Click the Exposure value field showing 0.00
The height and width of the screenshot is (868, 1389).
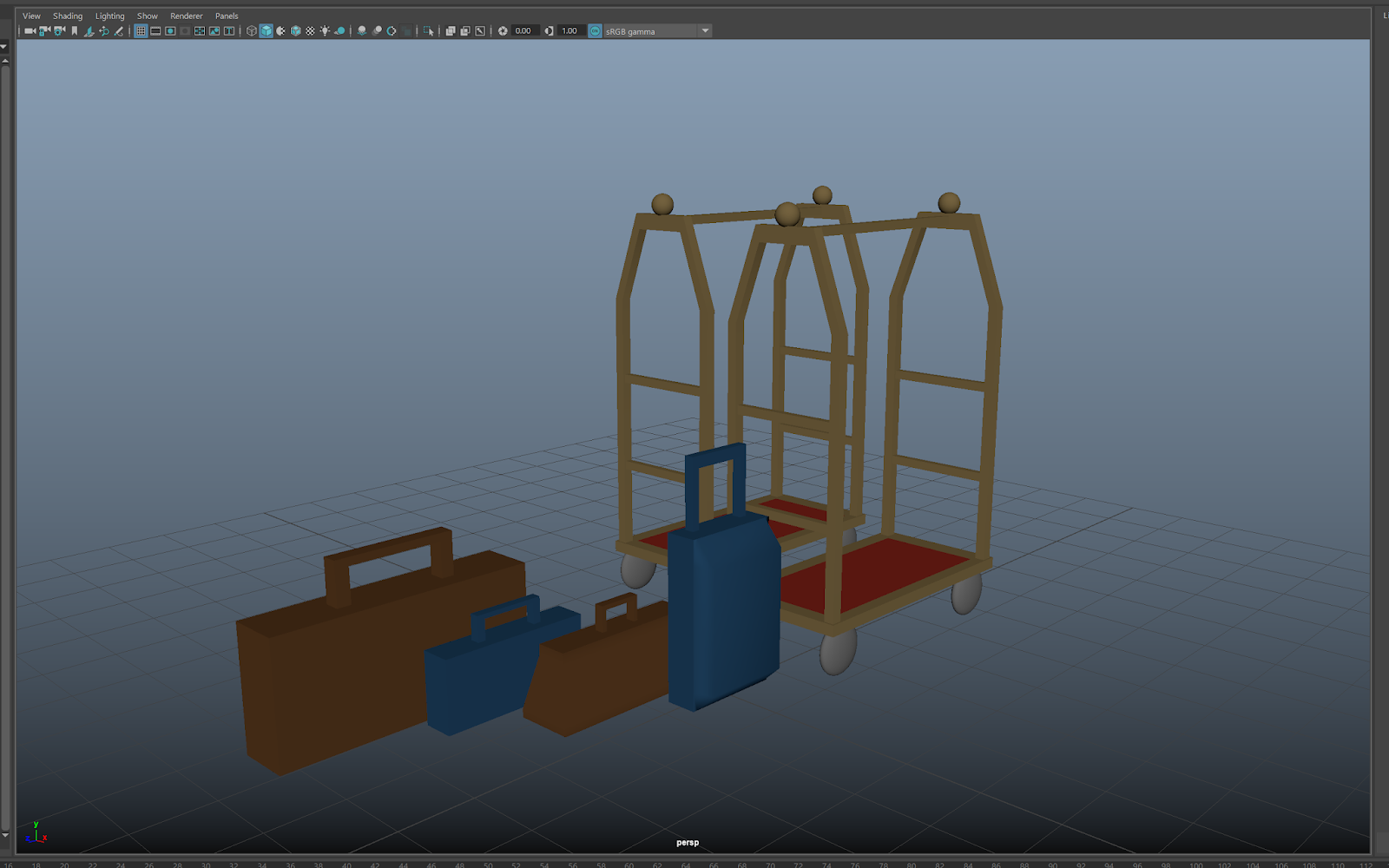coord(524,31)
